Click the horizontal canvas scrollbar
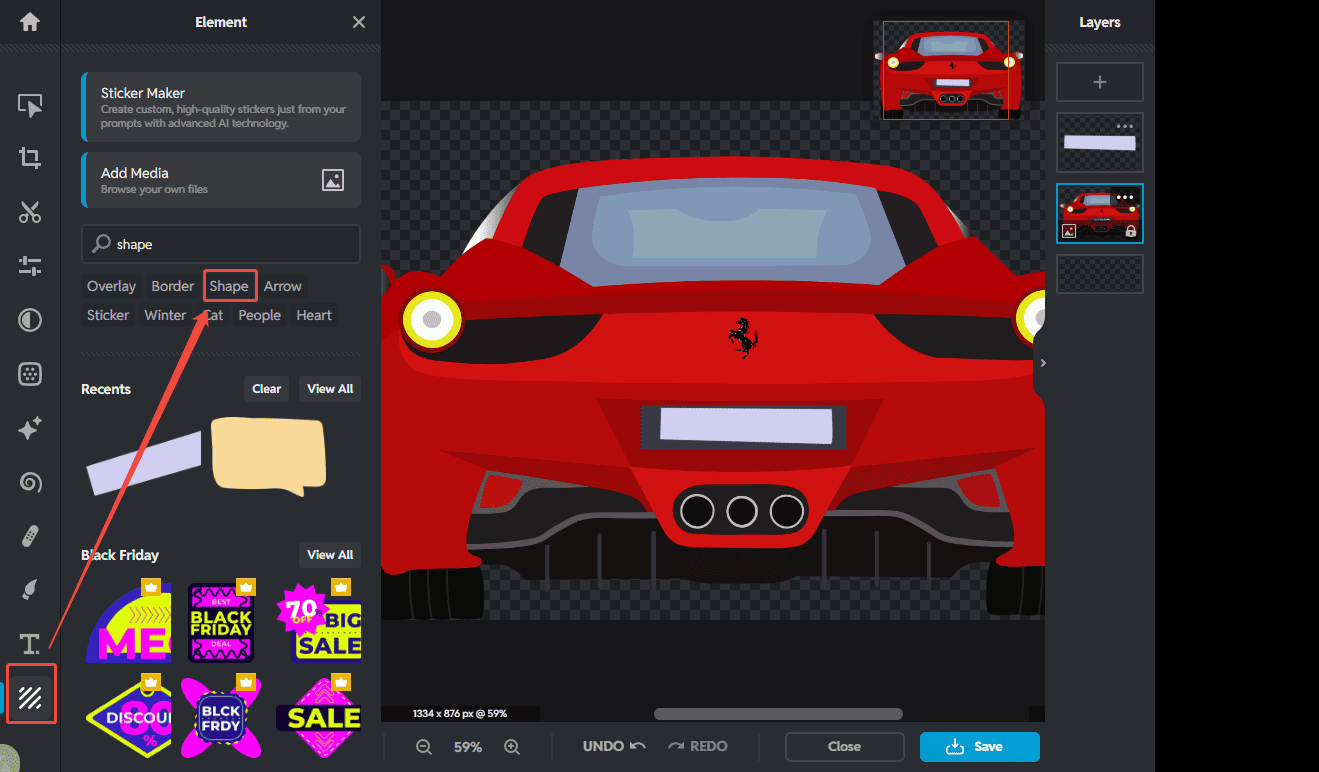The width and height of the screenshot is (1319, 772). coord(778,714)
